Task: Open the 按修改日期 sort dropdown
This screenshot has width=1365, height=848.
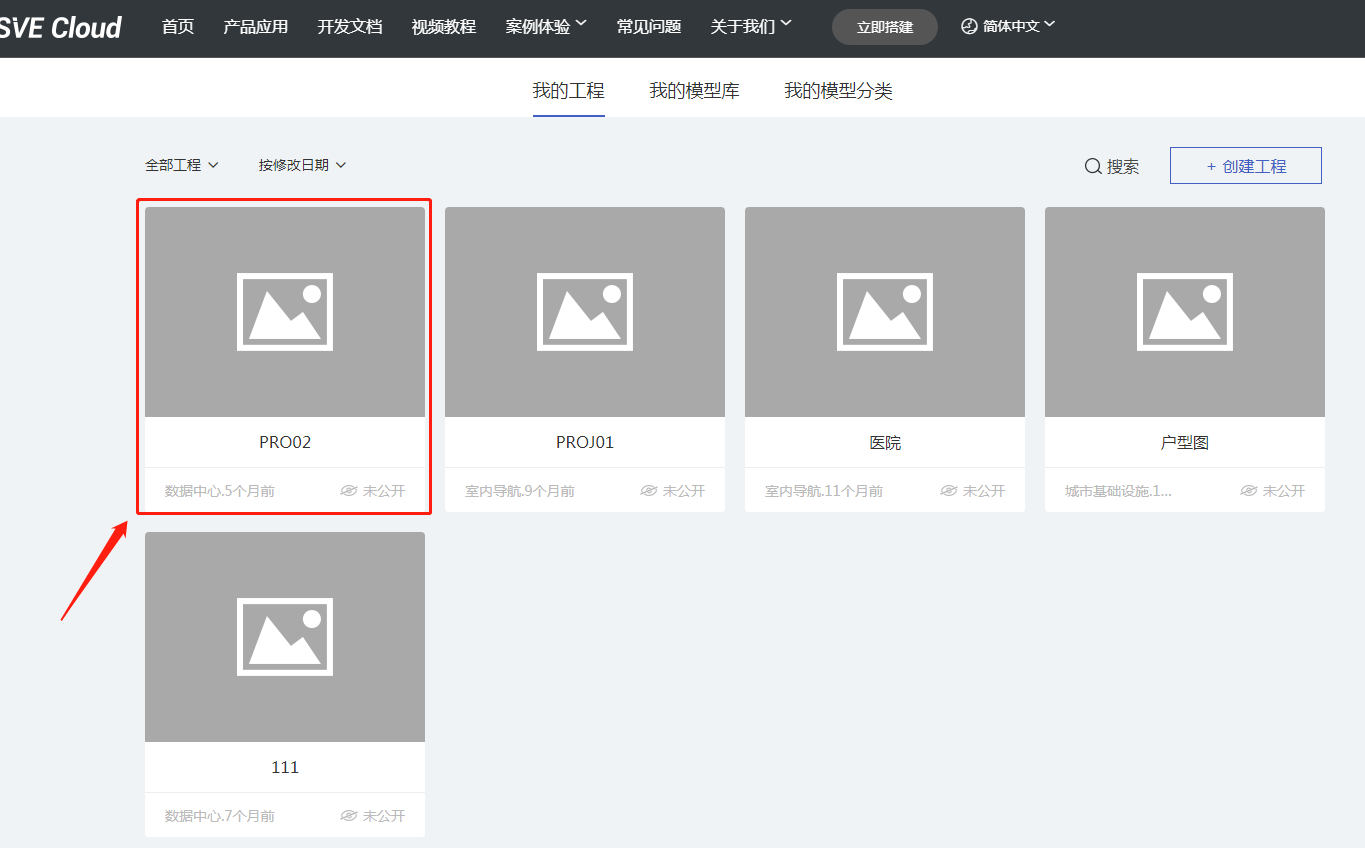Action: click(302, 165)
